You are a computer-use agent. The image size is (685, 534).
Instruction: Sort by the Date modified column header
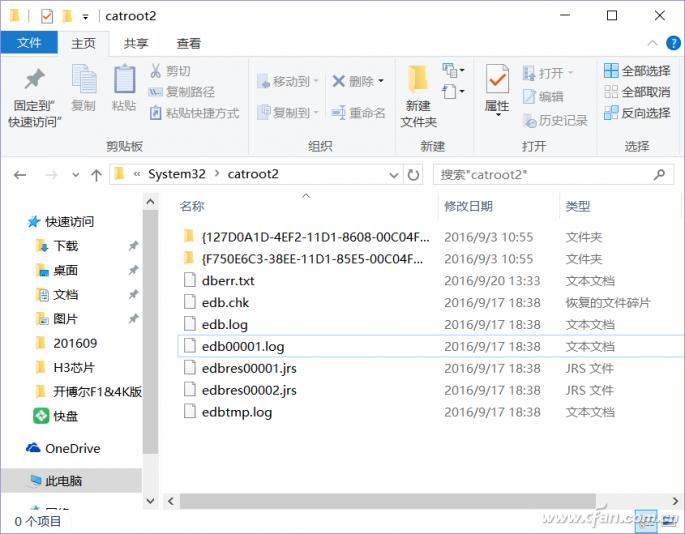tap(468, 206)
